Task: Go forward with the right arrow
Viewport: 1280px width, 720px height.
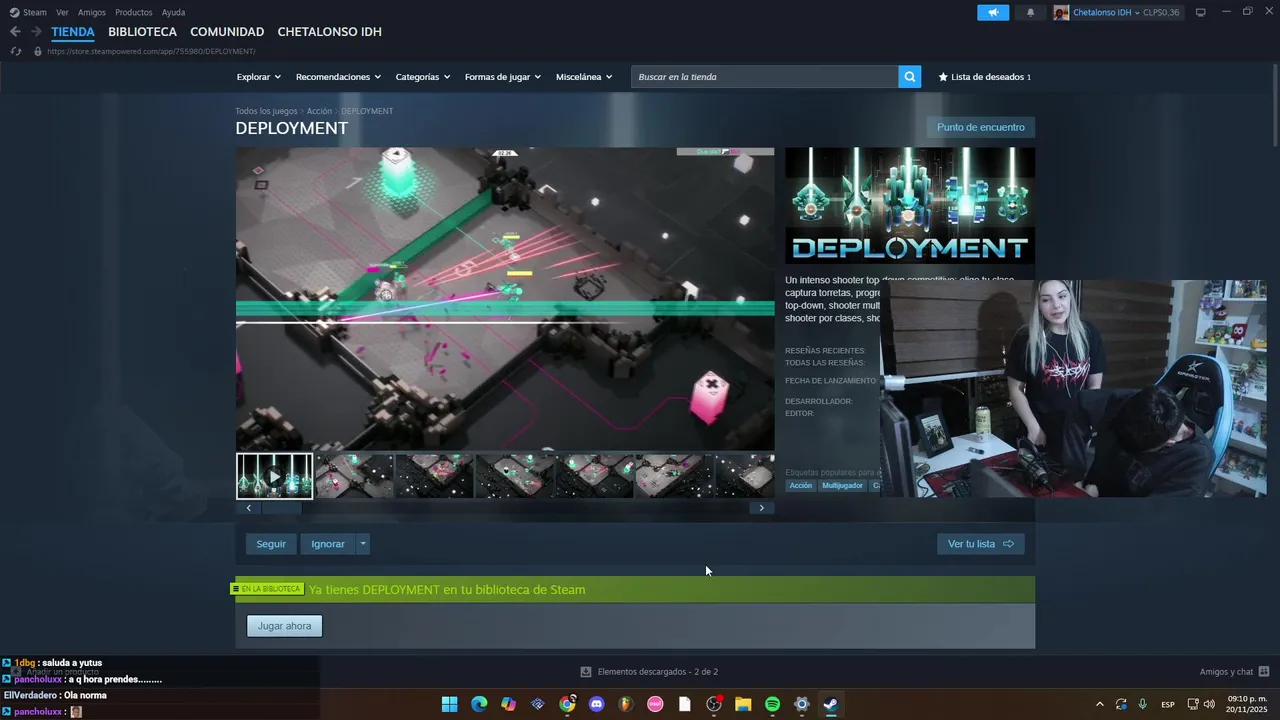Action: pos(36,32)
